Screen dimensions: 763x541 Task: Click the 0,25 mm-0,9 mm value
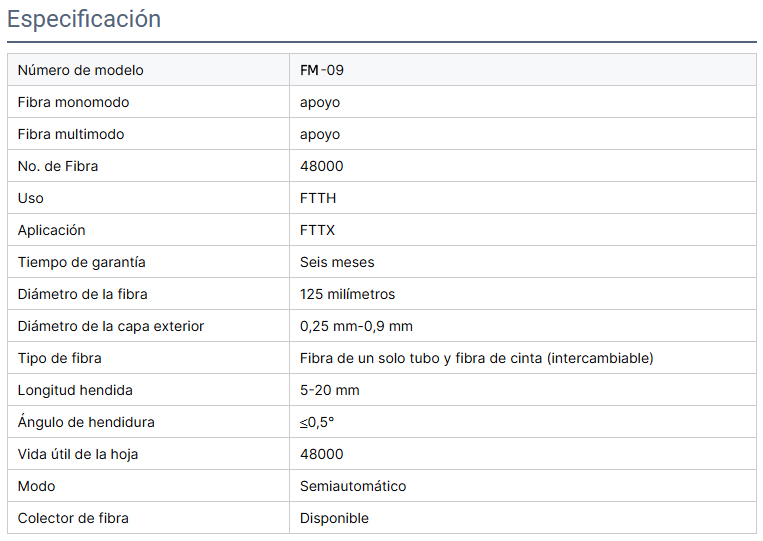point(356,326)
